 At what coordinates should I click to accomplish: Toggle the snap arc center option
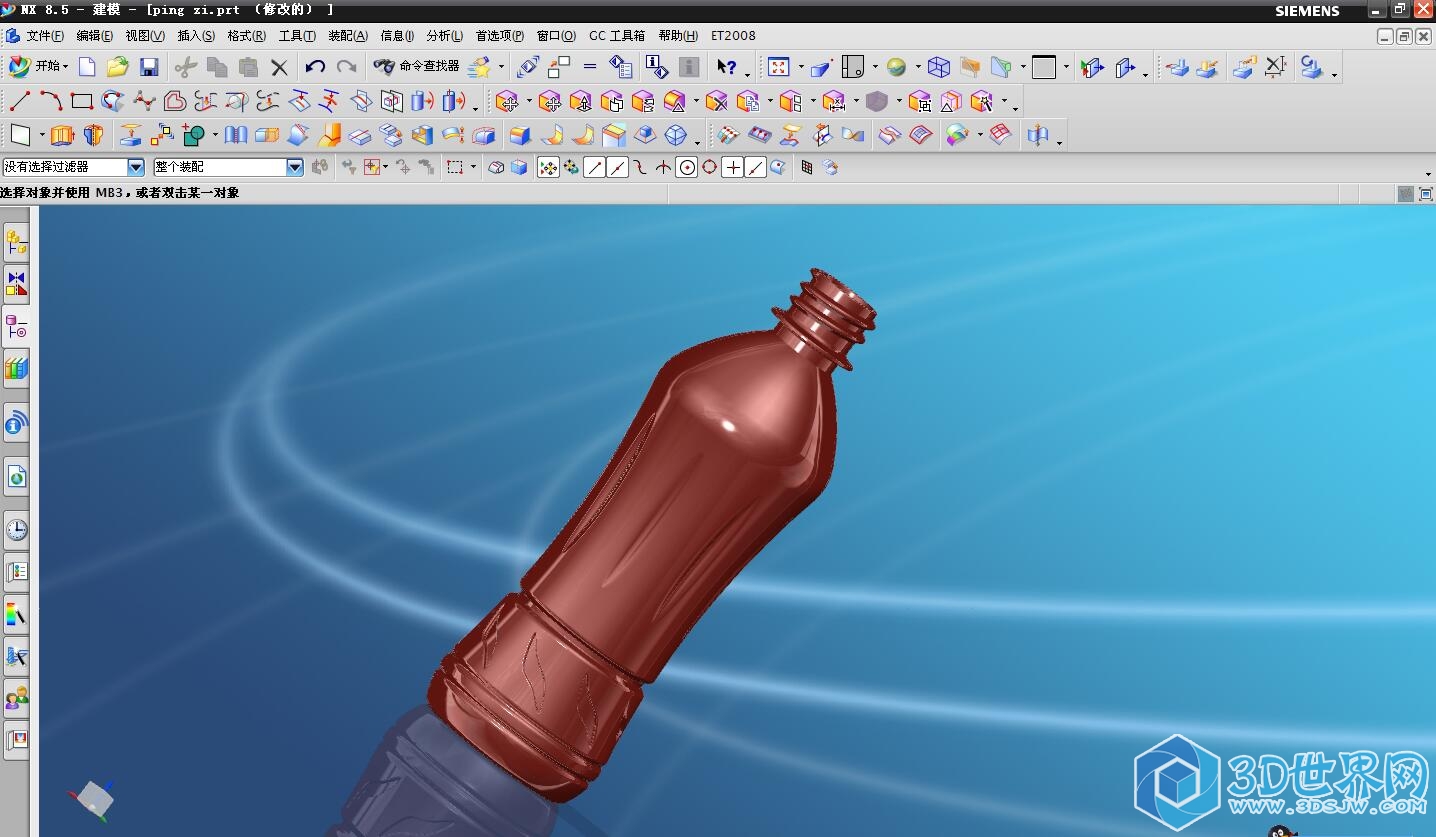tap(686, 167)
